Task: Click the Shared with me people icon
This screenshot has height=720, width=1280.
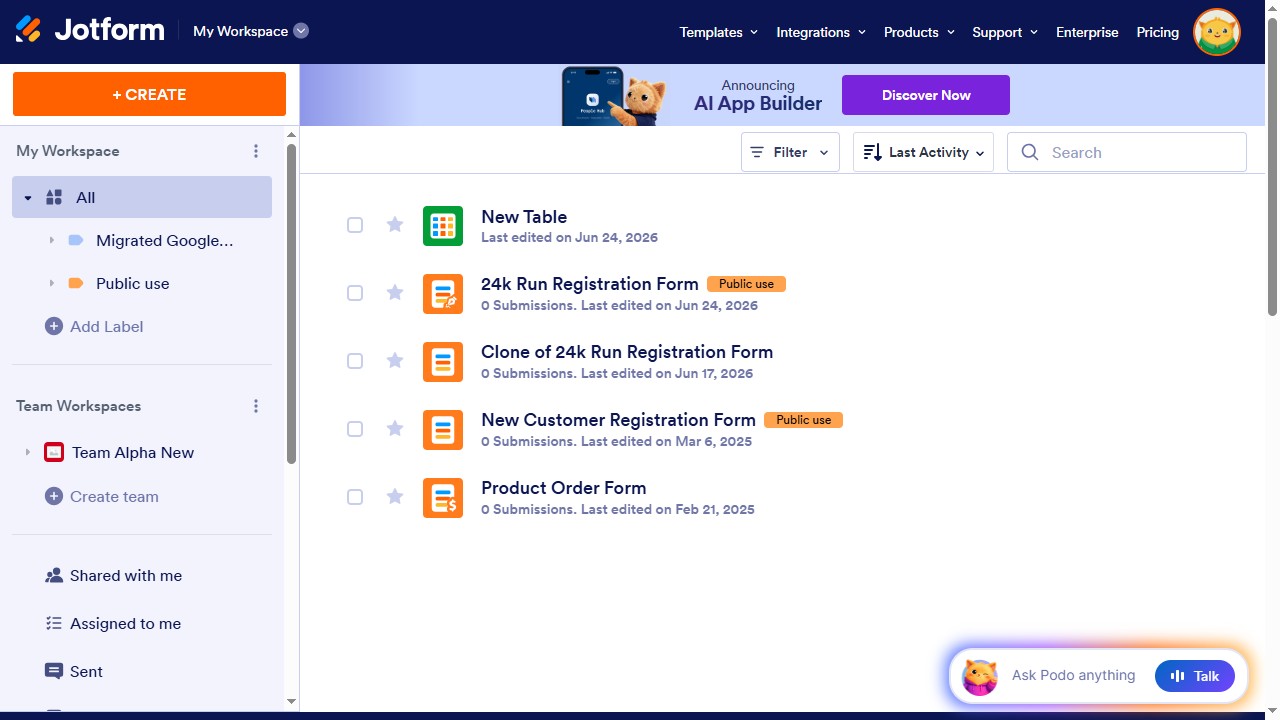Action: click(54, 576)
